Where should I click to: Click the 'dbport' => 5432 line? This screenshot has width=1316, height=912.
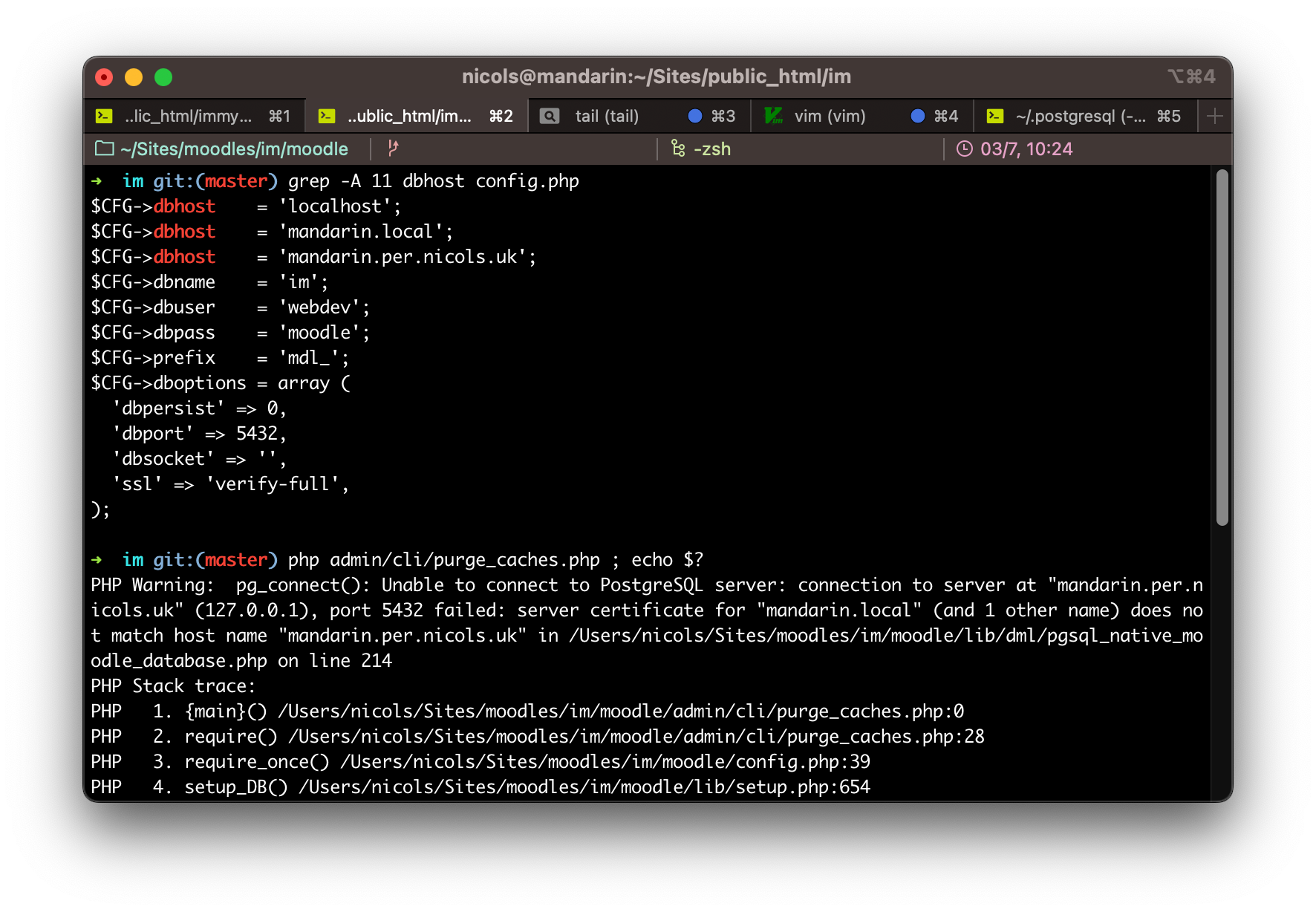[x=199, y=434]
